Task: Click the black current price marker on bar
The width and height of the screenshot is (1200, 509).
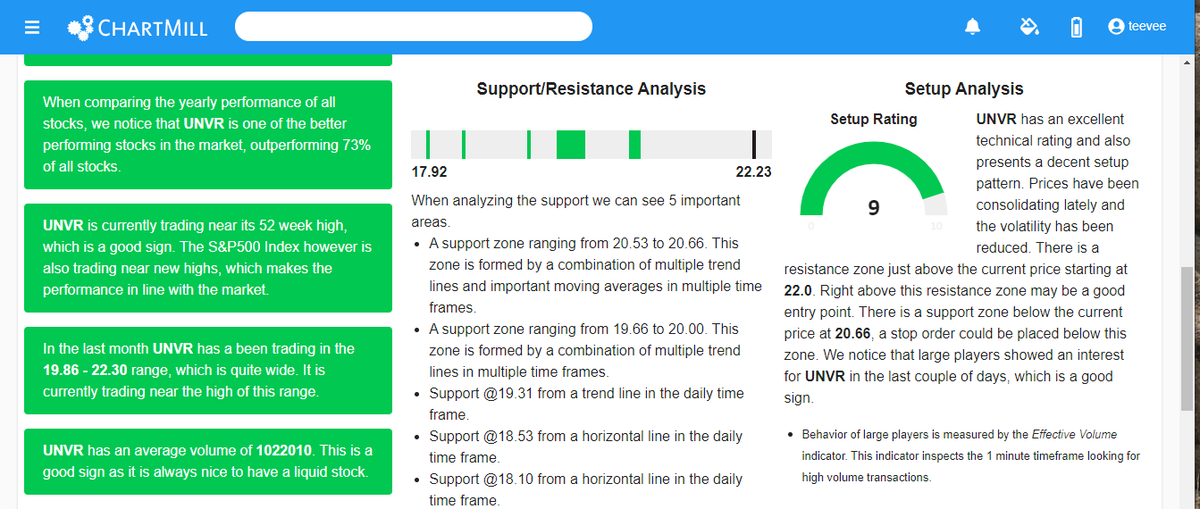Action: 754,144
